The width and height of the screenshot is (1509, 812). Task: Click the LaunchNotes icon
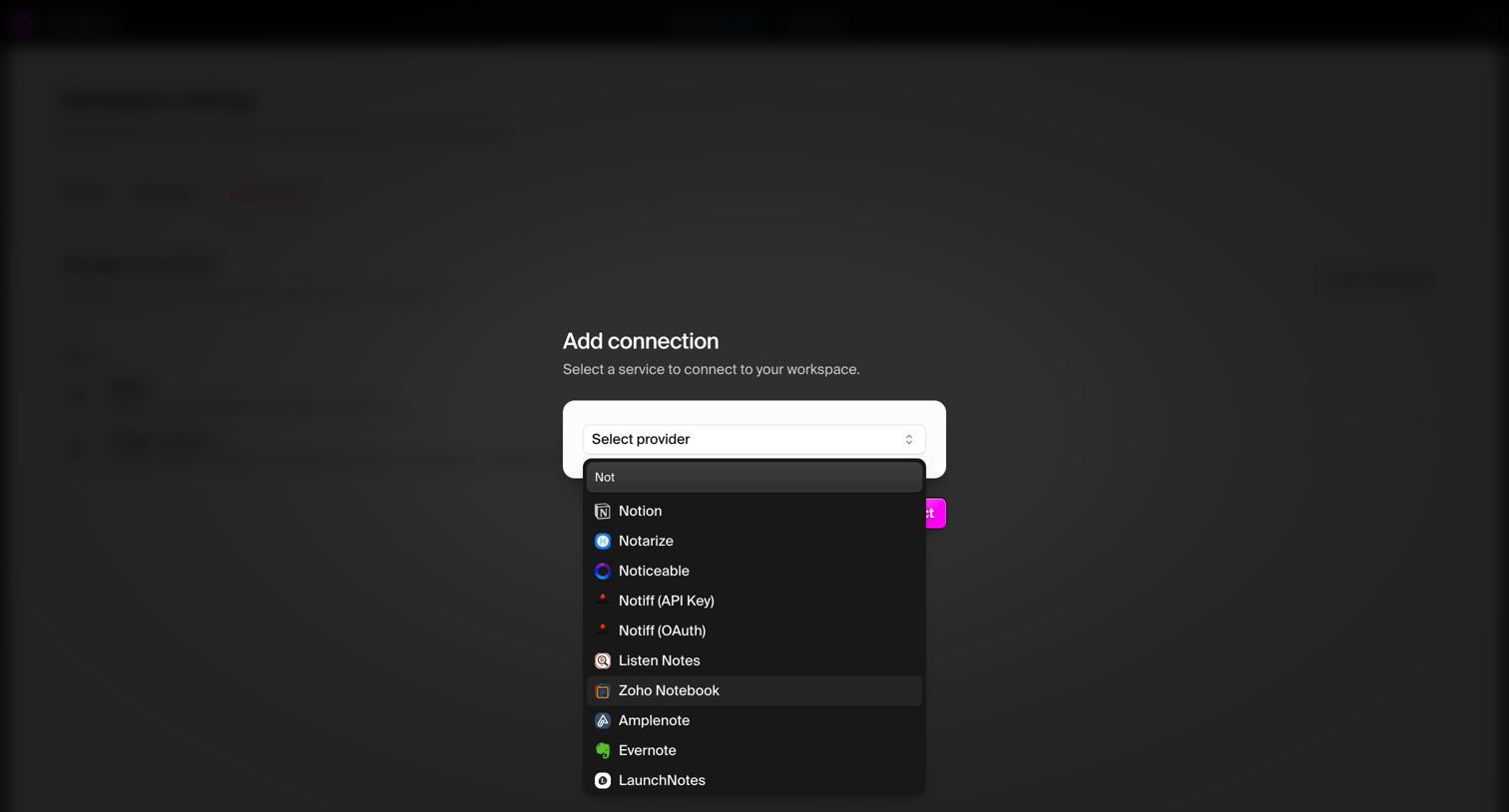(603, 781)
